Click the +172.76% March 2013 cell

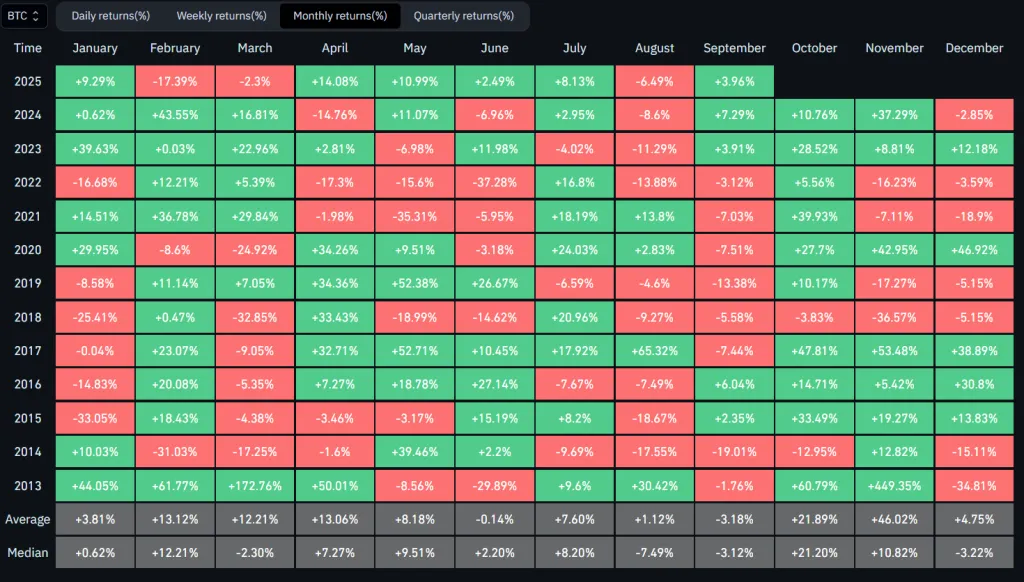(x=255, y=487)
